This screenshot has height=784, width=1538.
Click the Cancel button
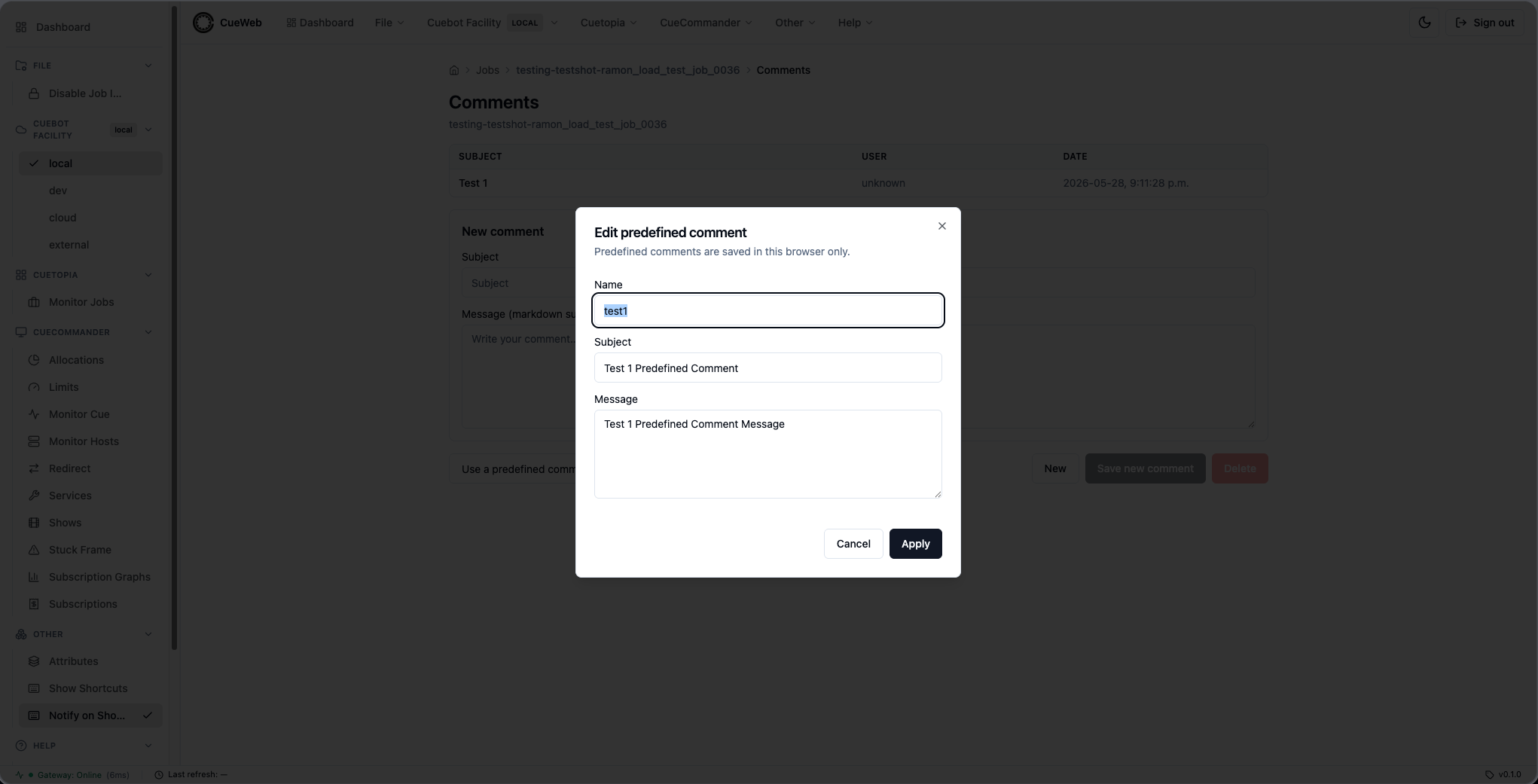(x=853, y=544)
